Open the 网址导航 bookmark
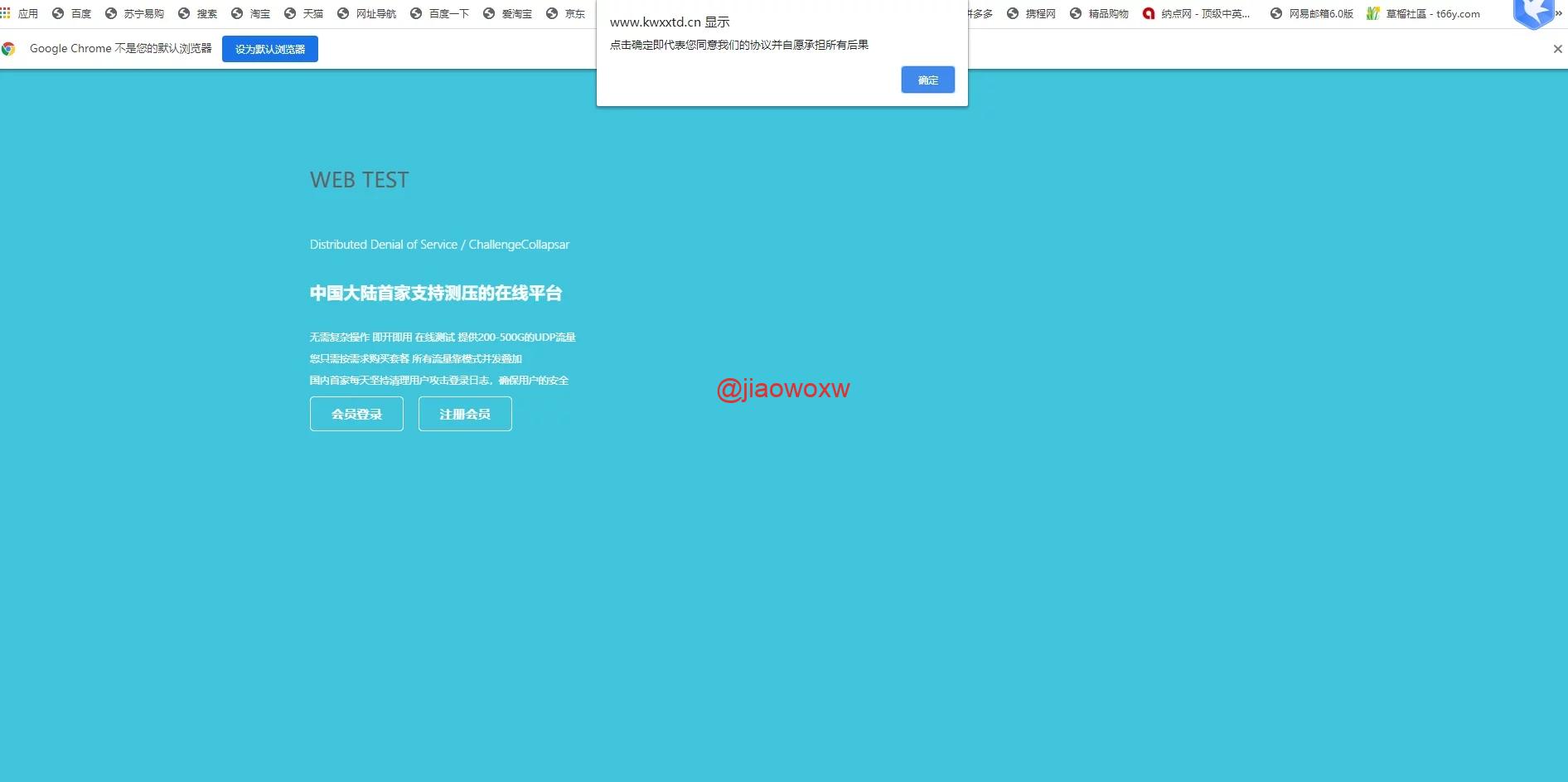1568x782 pixels. point(366,13)
